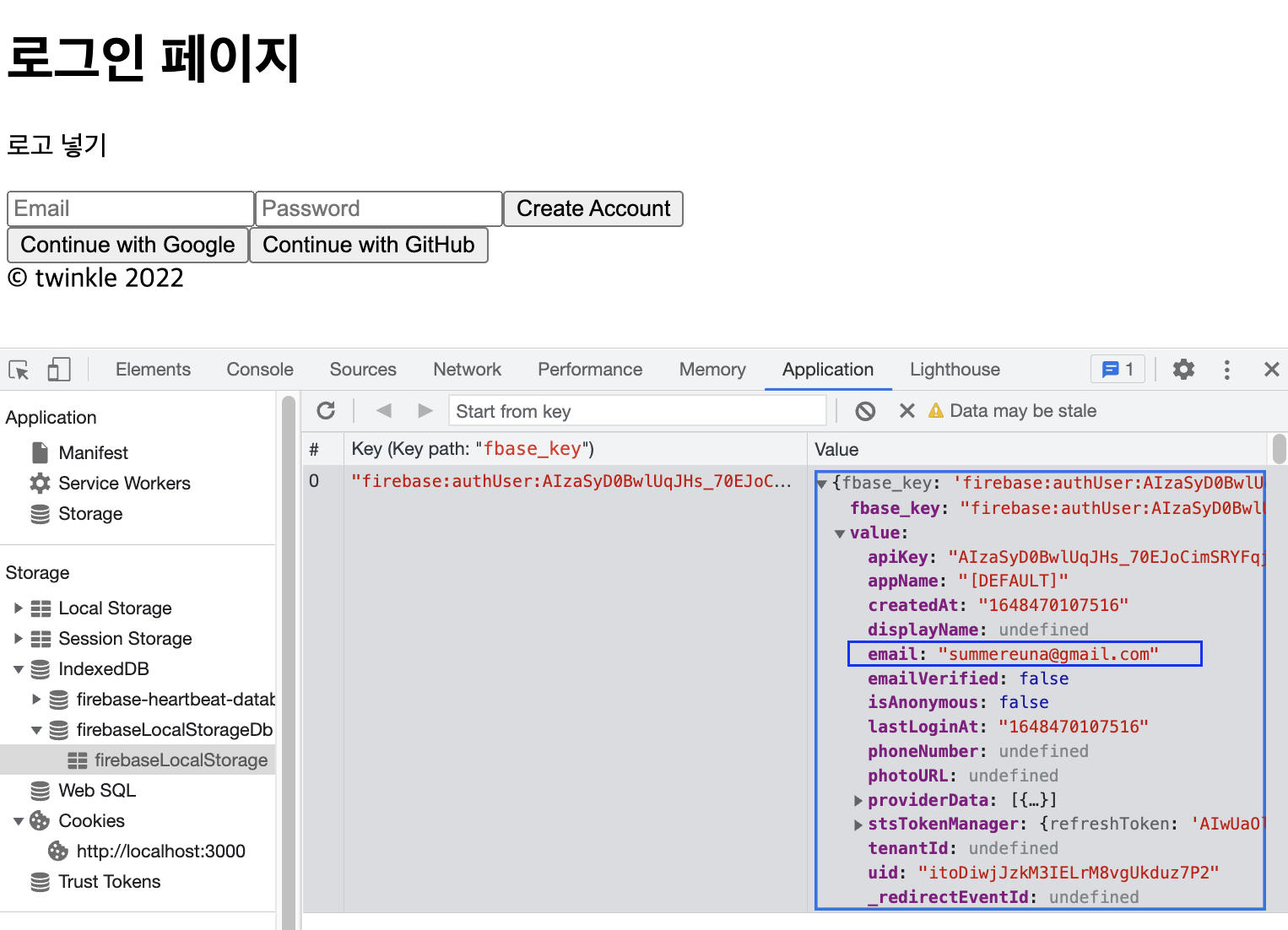Focus the Password input field
The width and height of the screenshot is (1288, 930).
(379, 208)
